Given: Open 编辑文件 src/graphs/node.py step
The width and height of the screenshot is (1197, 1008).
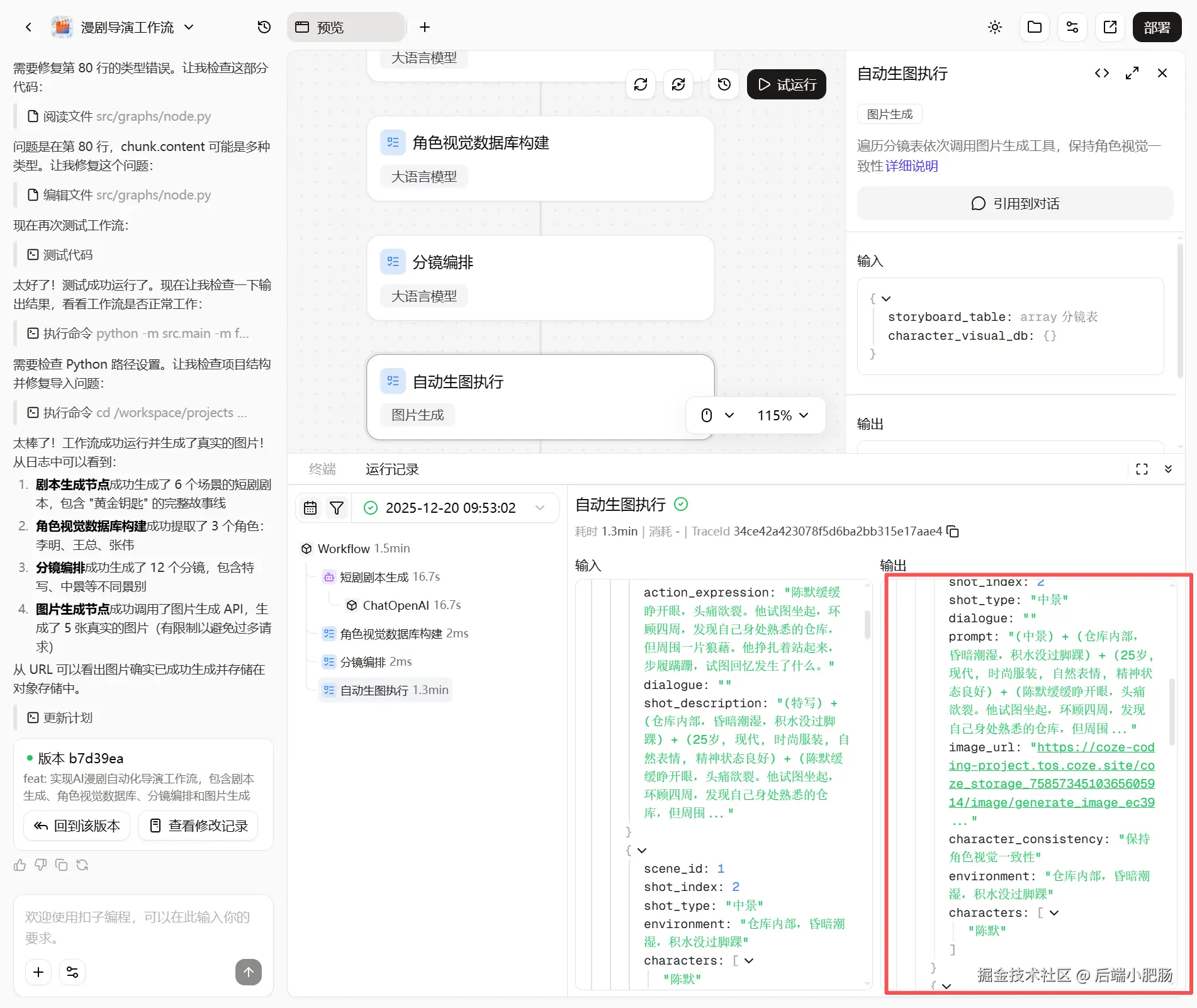Looking at the screenshot, I should [119, 195].
